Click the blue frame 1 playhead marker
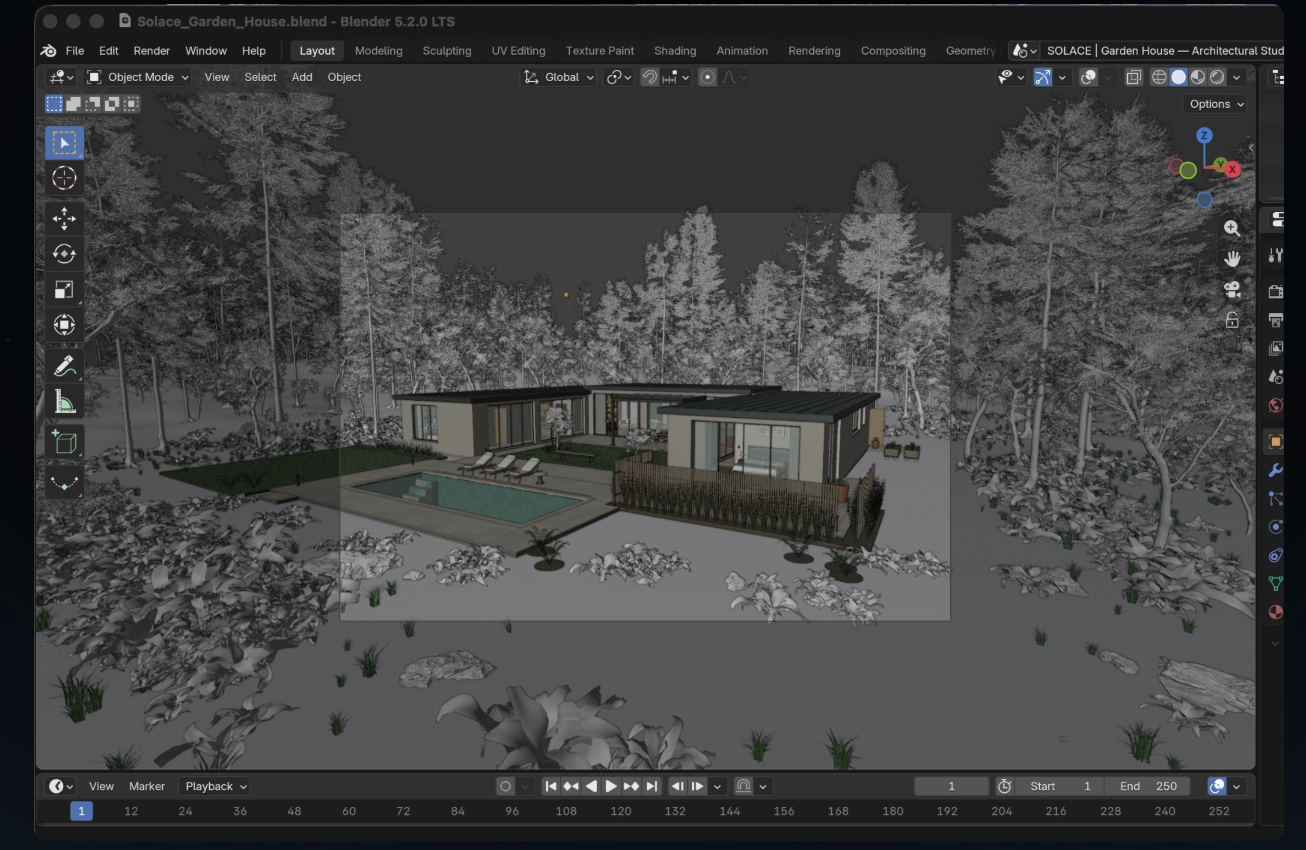Image resolution: width=1306 pixels, height=850 pixels. click(81, 811)
